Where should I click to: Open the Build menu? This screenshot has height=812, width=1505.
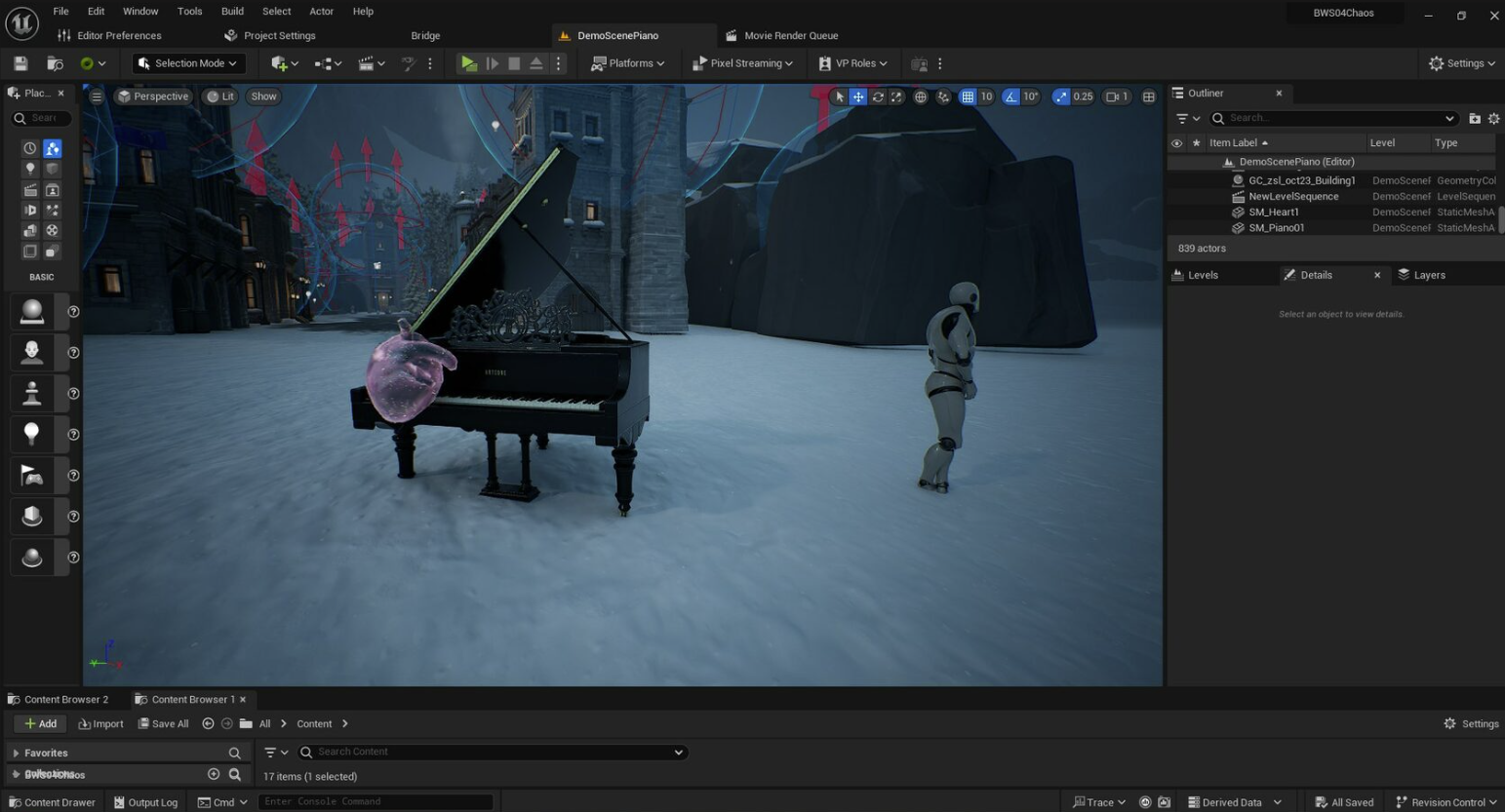(232, 11)
